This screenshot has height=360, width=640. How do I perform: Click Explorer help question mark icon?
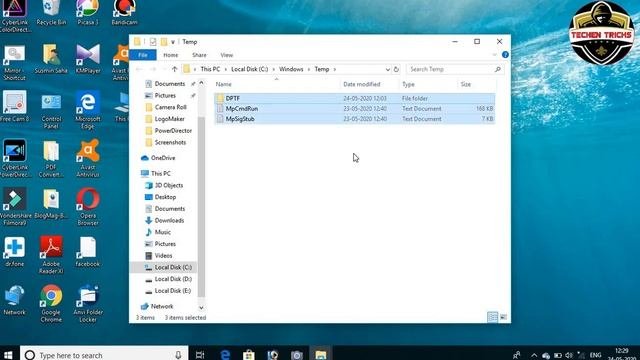tap(505, 55)
